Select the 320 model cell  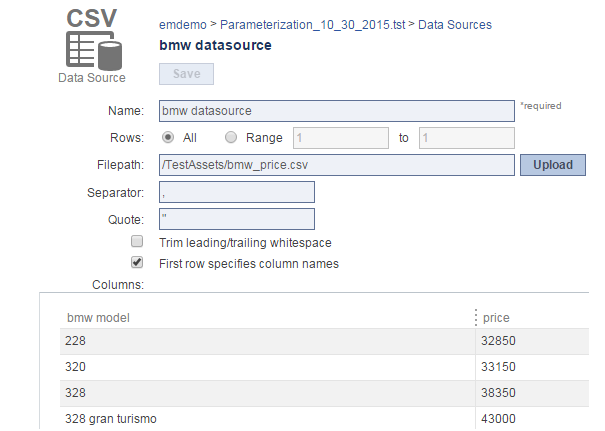(267, 367)
